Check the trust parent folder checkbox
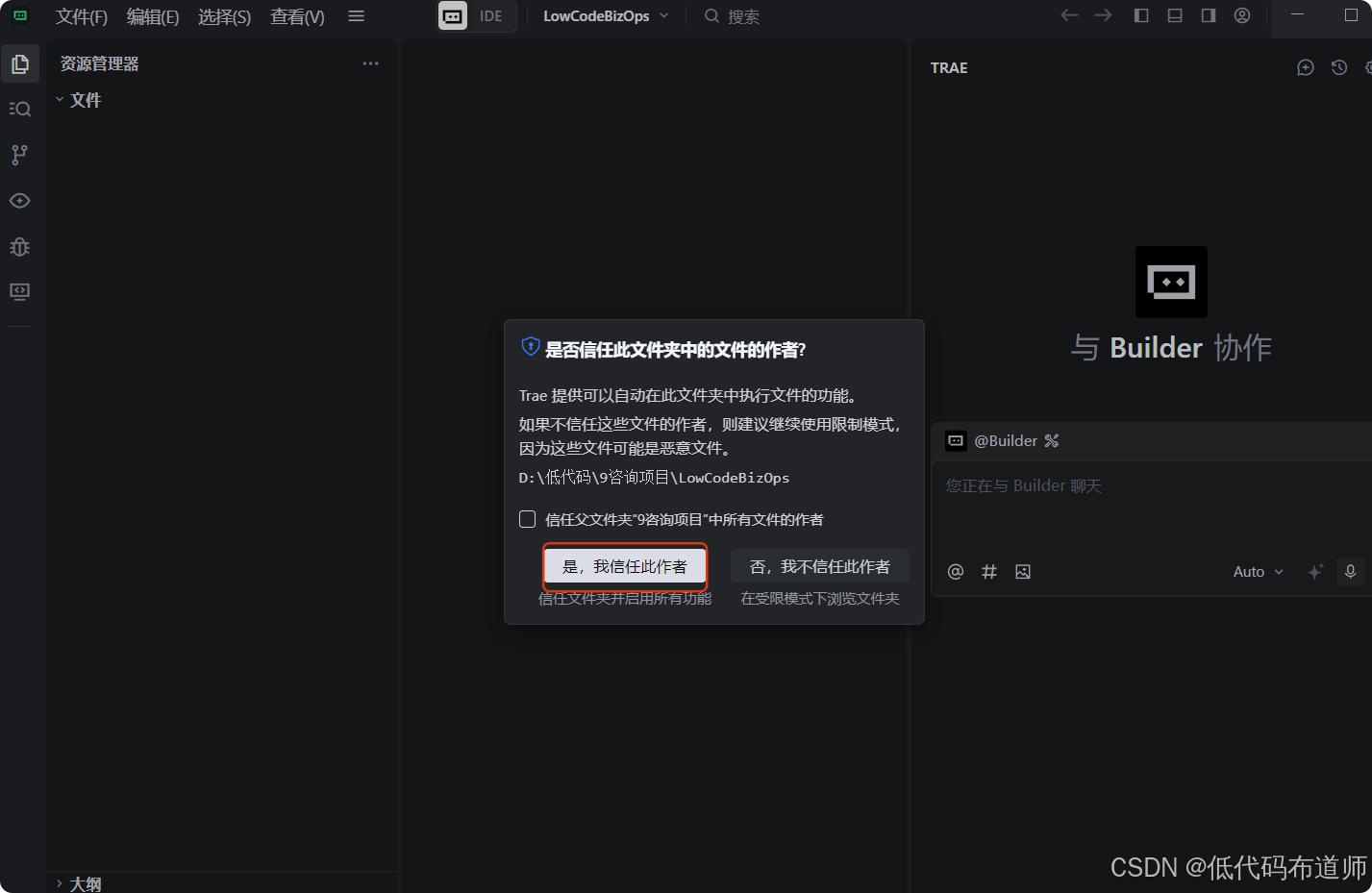Screen dimensions: 1372x893 click(x=527, y=519)
